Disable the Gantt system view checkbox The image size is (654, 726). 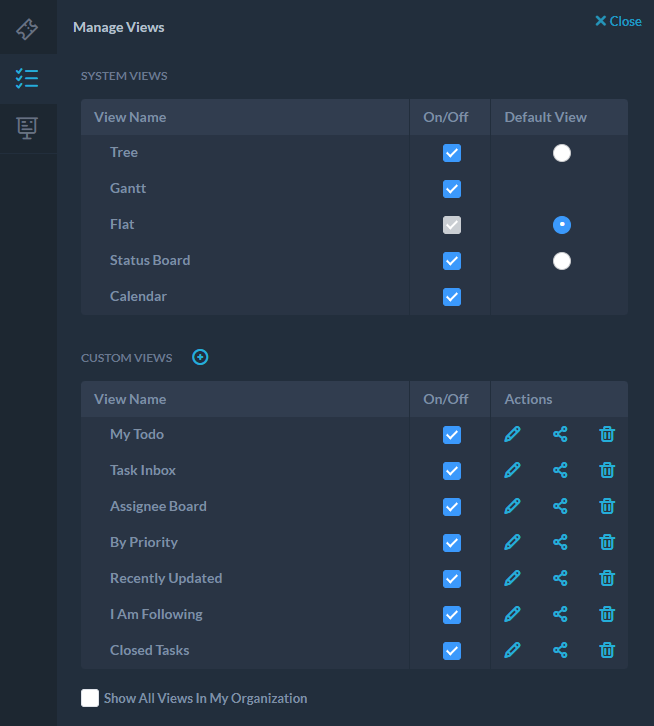click(x=452, y=189)
